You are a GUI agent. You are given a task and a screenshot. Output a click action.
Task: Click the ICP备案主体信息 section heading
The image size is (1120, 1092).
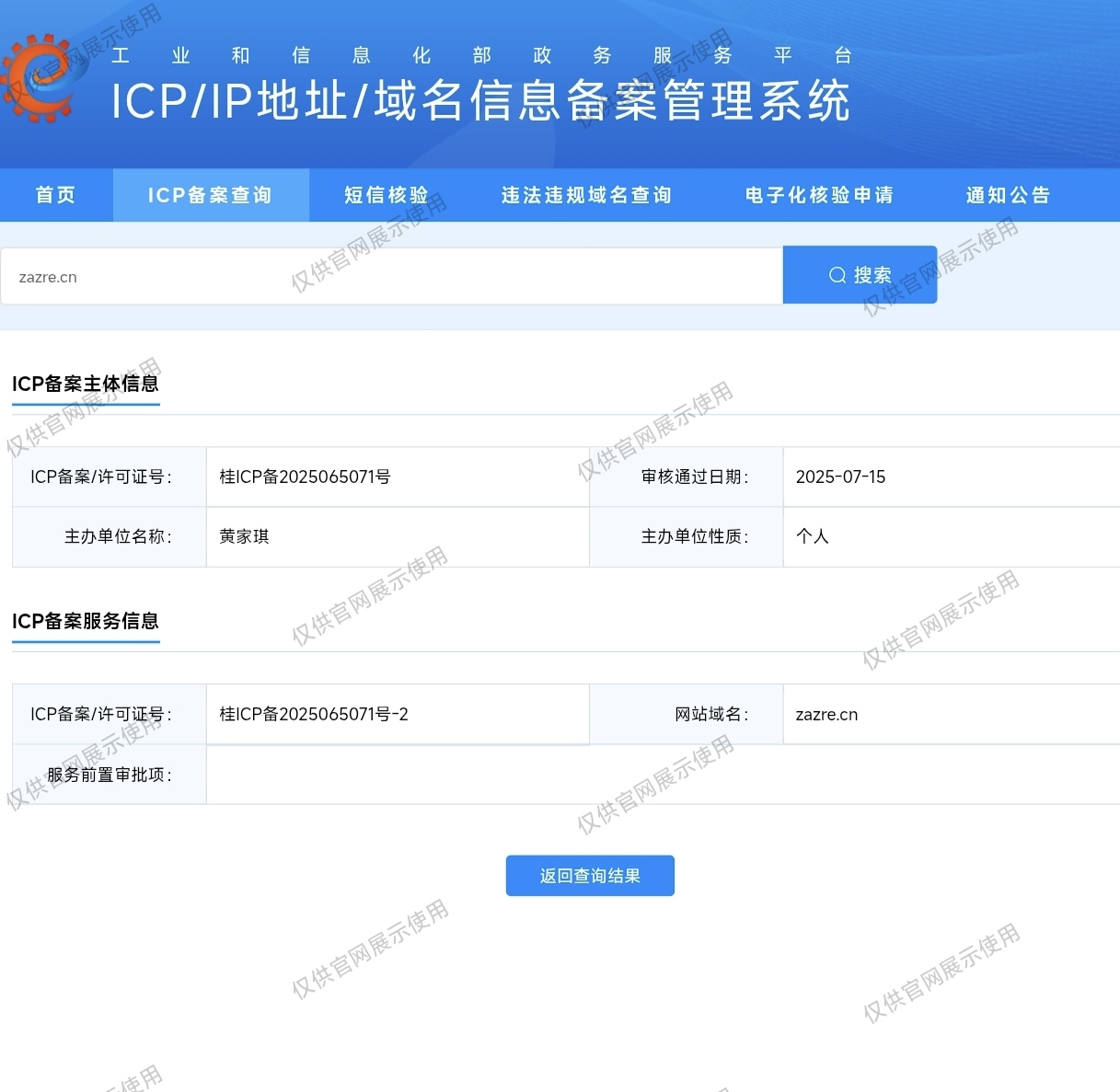tap(85, 384)
